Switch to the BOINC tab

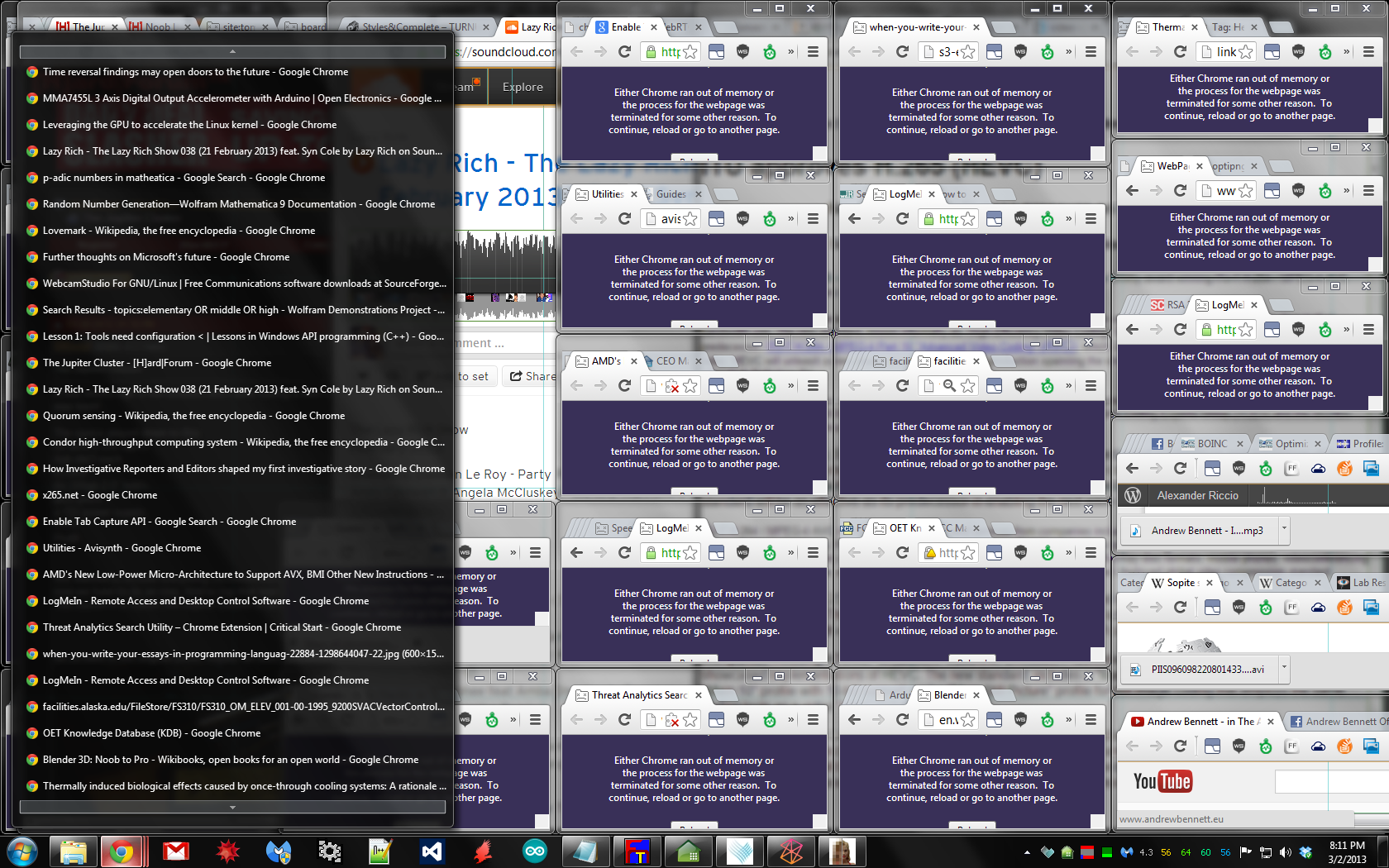[x=1211, y=444]
